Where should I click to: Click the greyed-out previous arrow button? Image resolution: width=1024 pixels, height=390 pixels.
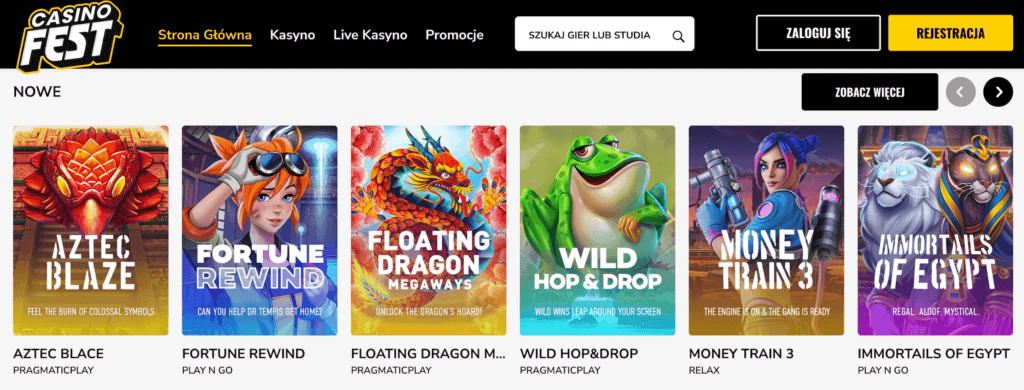pyautogui.click(x=960, y=92)
